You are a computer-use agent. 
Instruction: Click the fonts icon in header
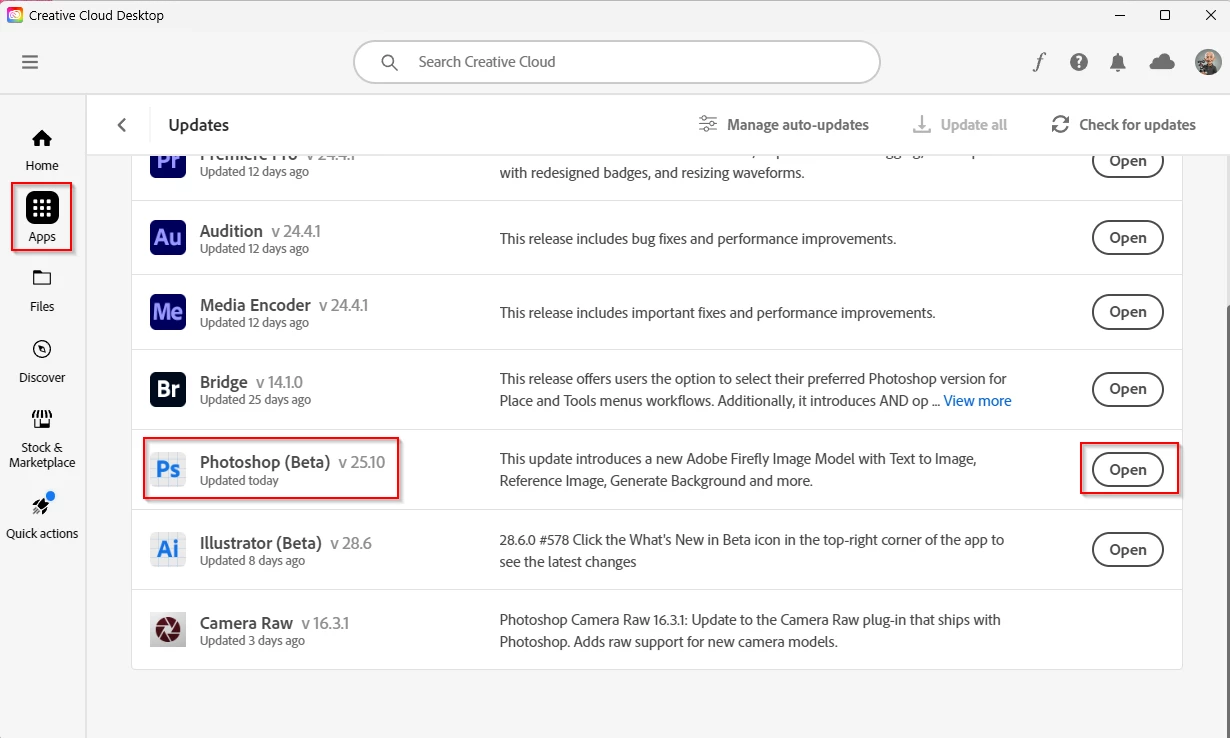(1039, 62)
